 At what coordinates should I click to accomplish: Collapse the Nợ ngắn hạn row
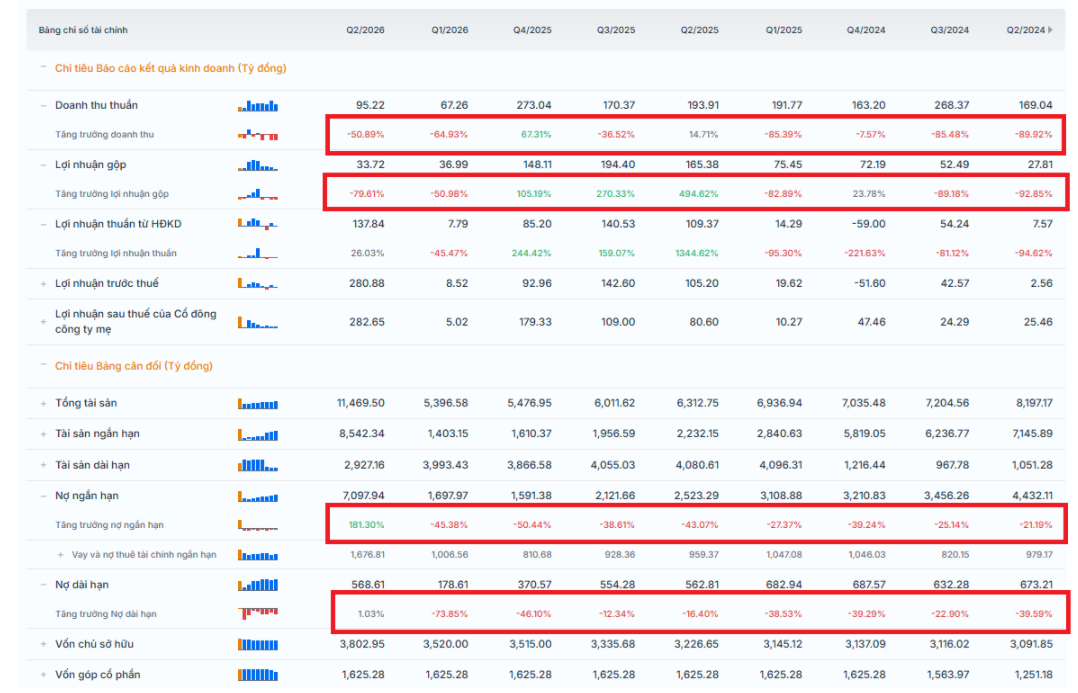point(43,496)
